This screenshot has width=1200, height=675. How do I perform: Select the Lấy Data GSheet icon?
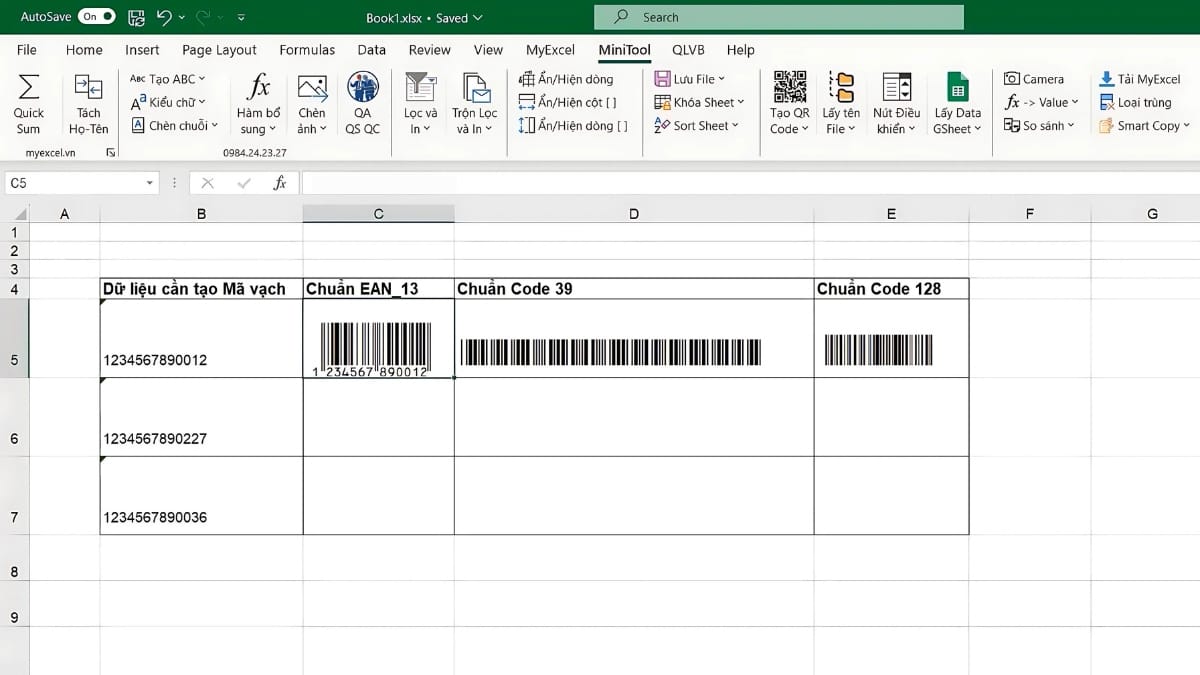(957, 88)
